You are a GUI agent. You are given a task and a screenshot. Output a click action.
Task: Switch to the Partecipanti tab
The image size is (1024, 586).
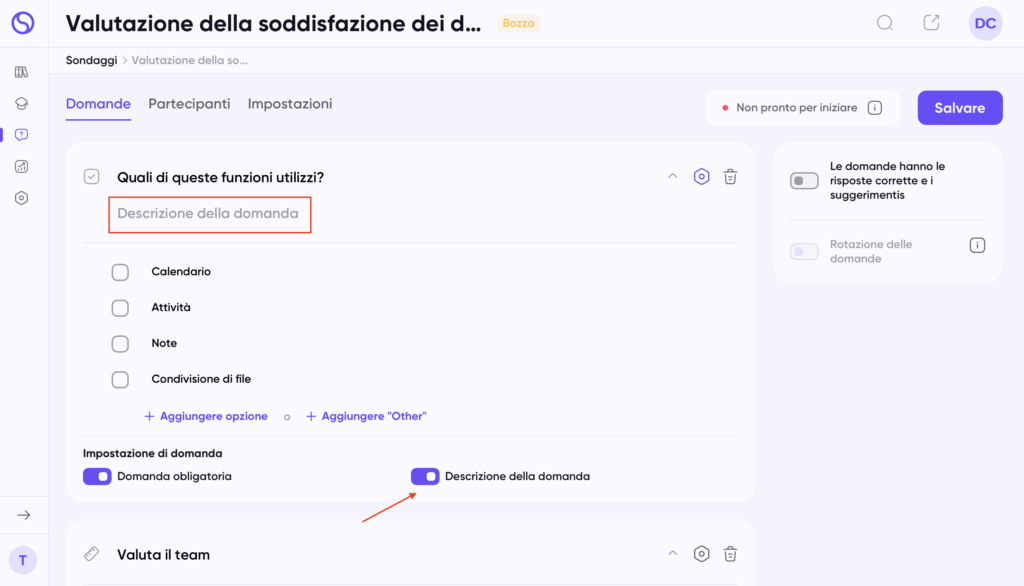click(x=189, y=104)
